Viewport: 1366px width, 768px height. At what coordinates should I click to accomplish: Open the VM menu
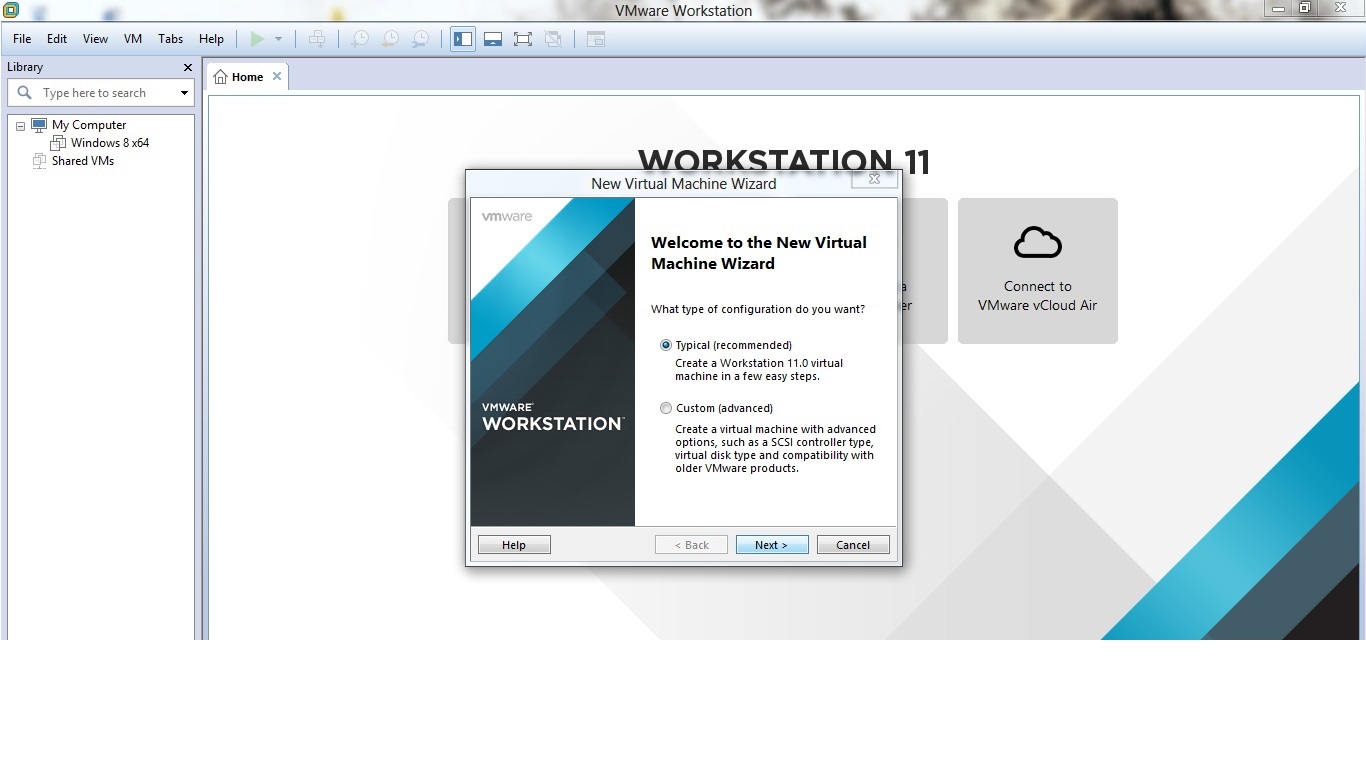click(133, 39)
